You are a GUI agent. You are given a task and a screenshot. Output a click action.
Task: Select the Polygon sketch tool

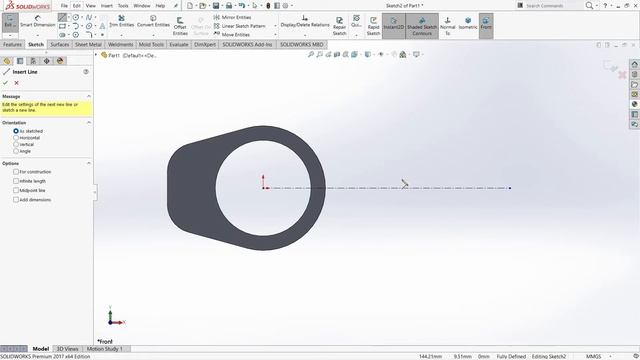coord(76,35)
